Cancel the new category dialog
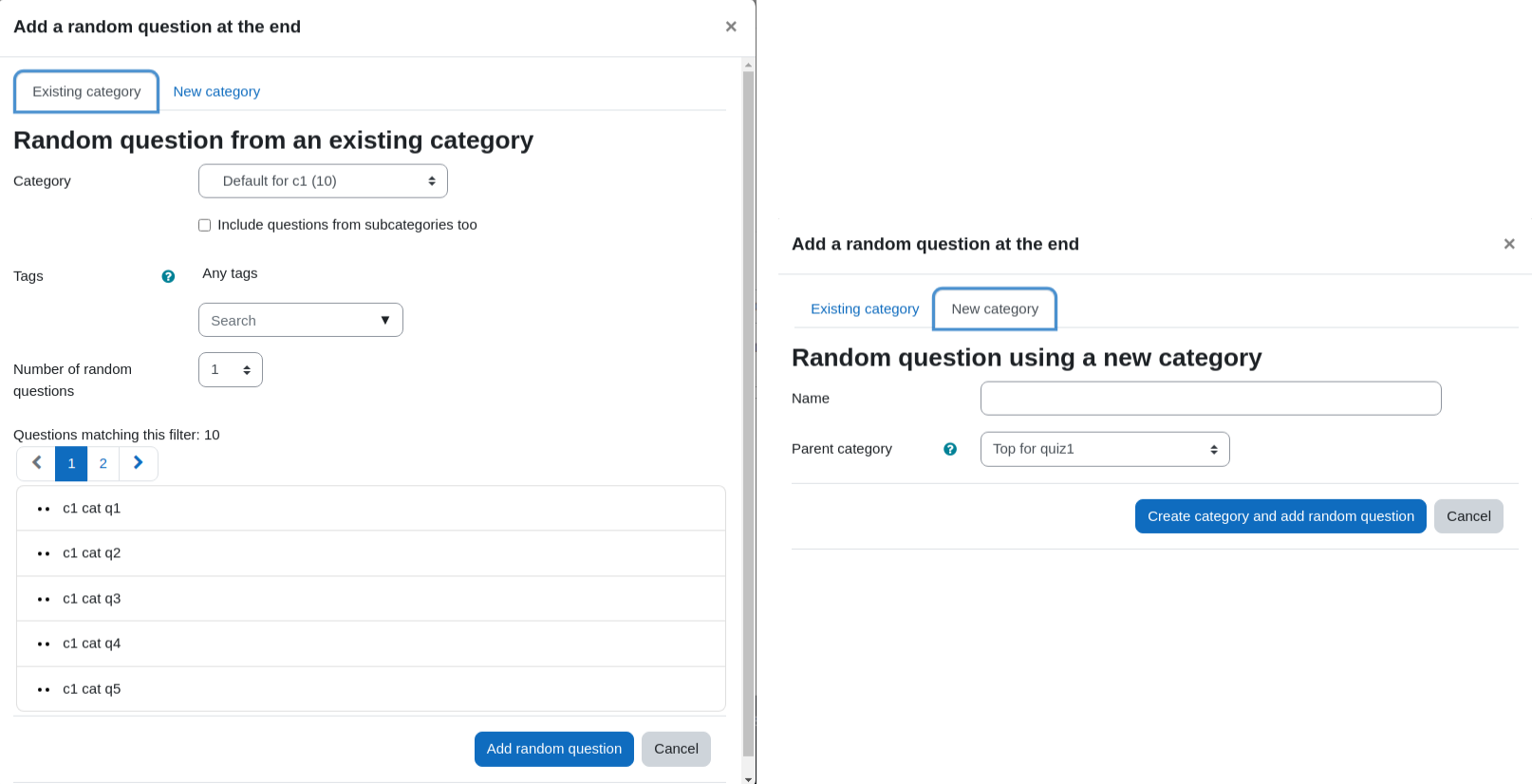 (x=1468, y=516)
